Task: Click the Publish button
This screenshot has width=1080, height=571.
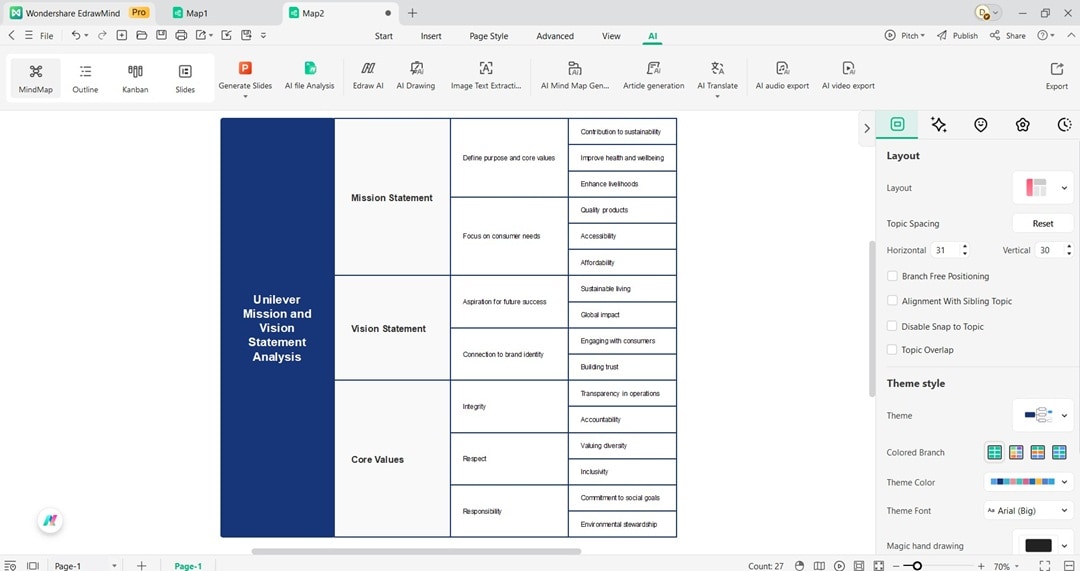Action: click(x=957, y=35)
